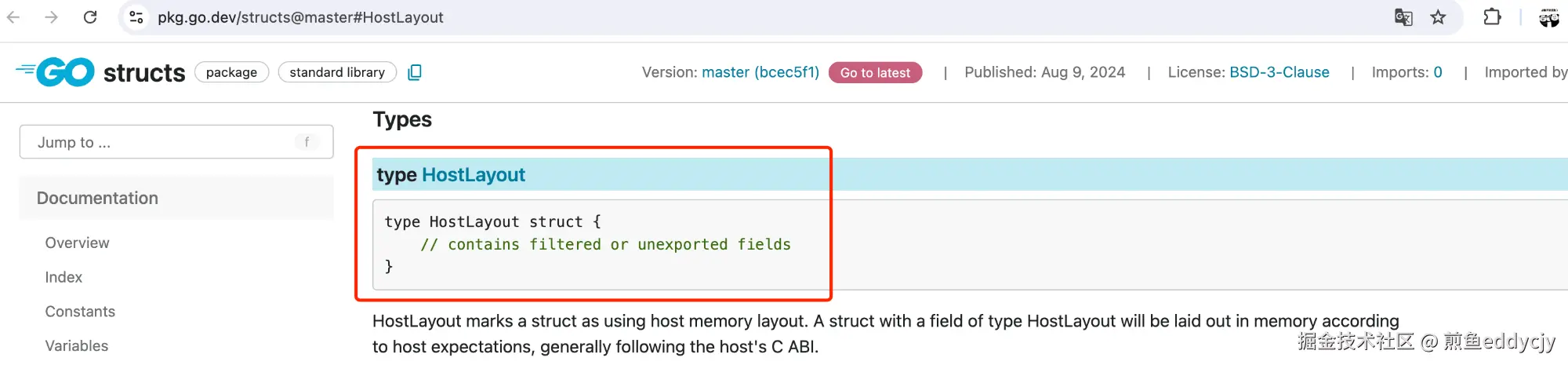Click the browser profile avatar
The image size is (1568, 365).
click(x=1549, y=17)
